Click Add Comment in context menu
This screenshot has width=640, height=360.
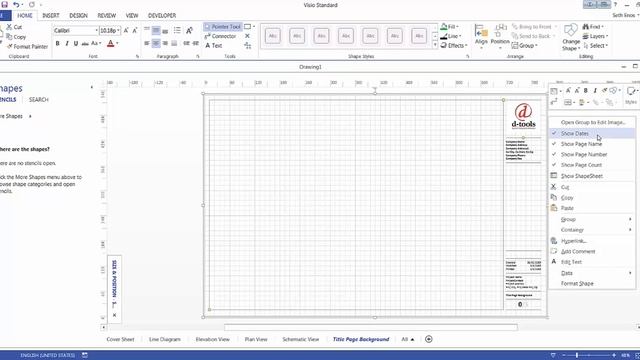pyautogui.click(x=591, y=251)
